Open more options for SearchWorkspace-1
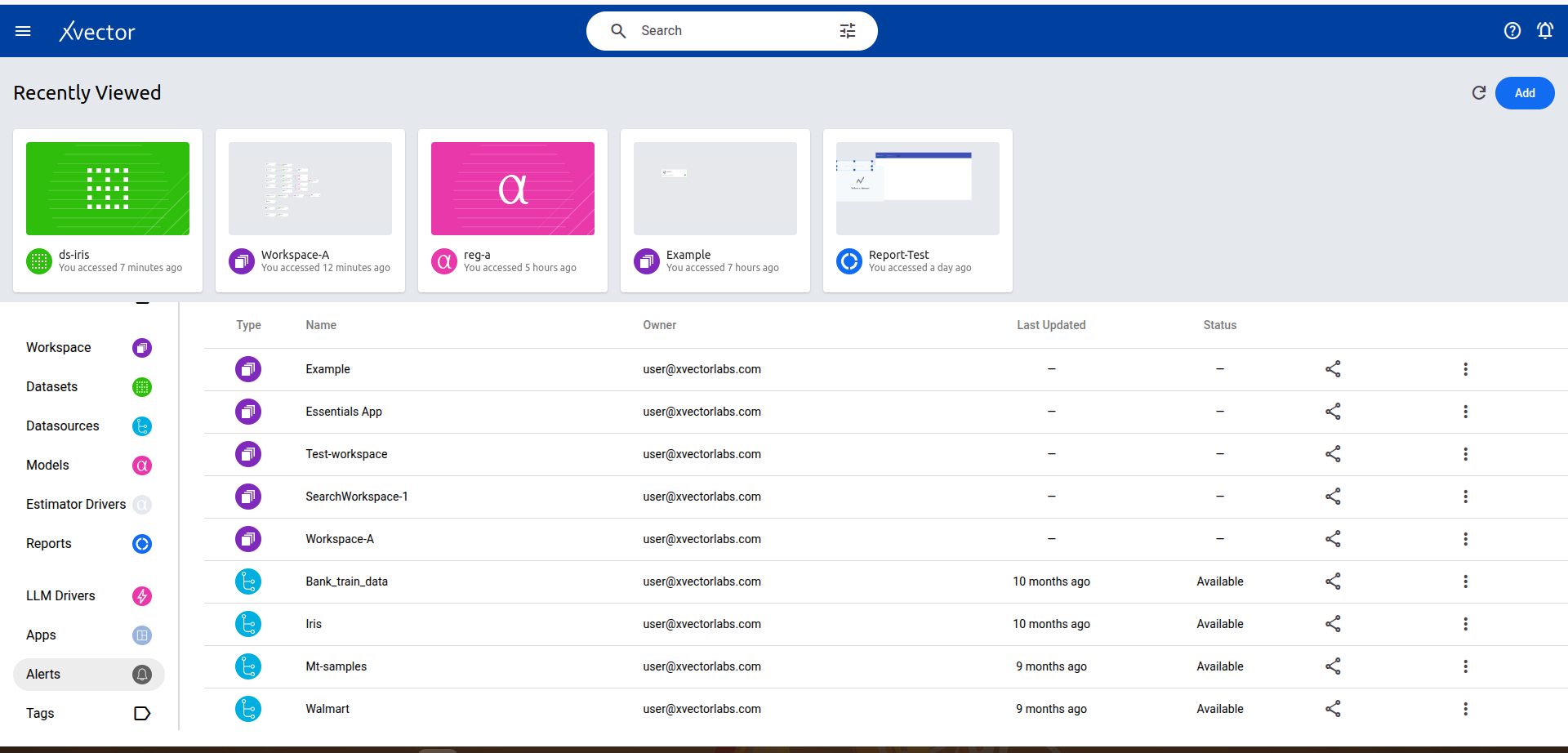This screenshot has height=753, width=1568. coord(1466,497)
